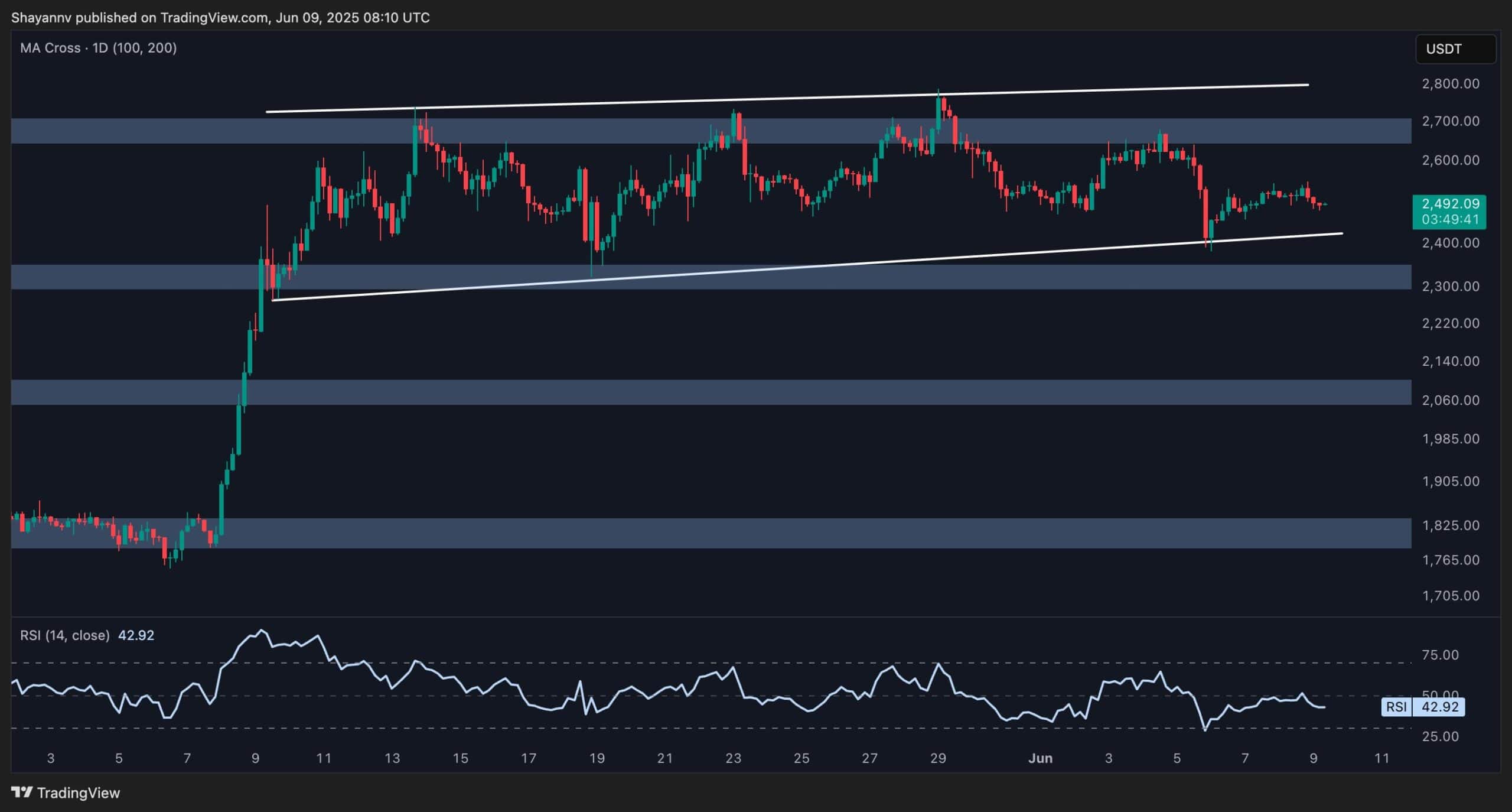Click the TradingView wordmark text
Image resolution: width=1512 pixels, height=812 pixels.
click(x=78, y=793)
